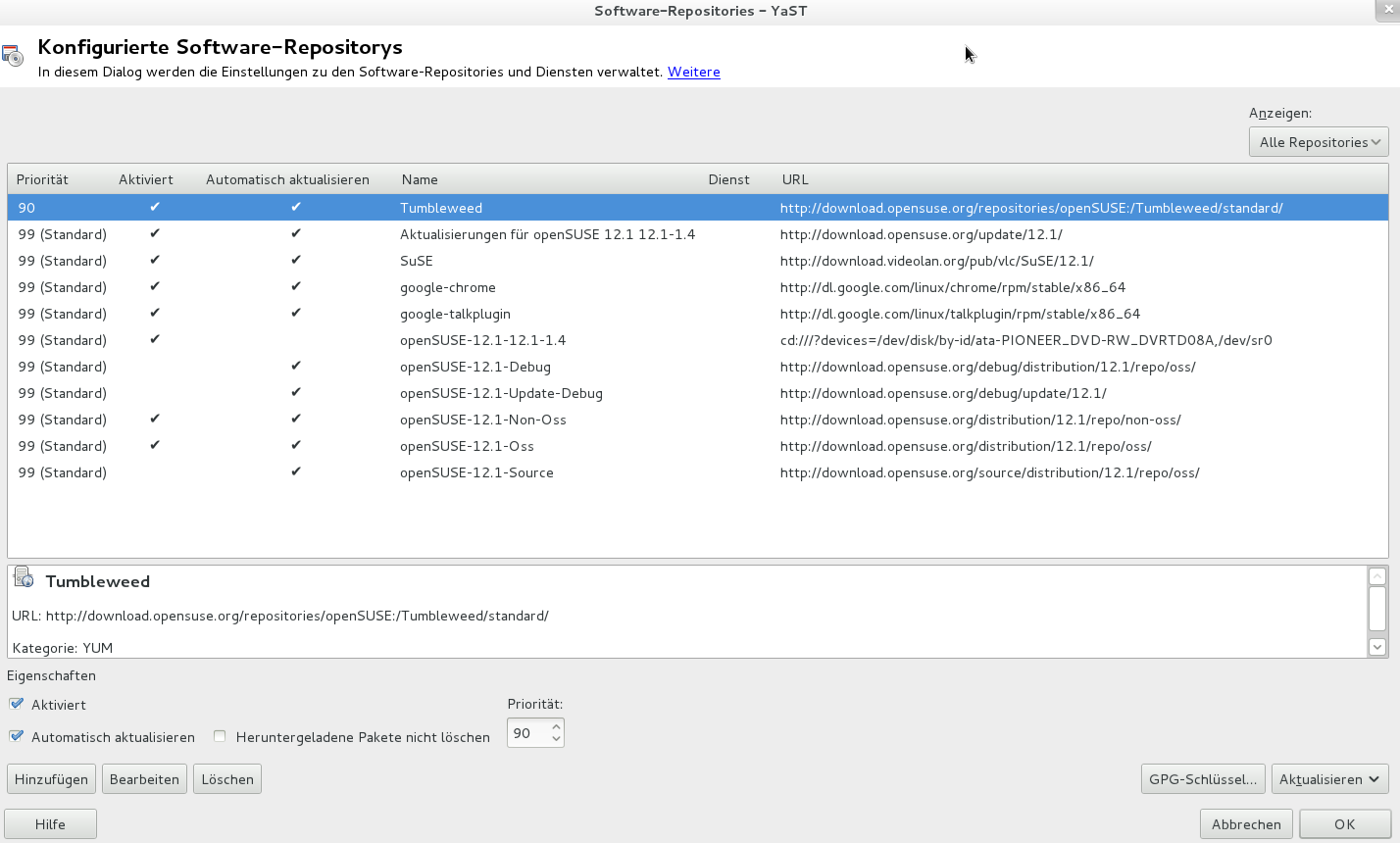
Task: Click the Löschen button
Action: pos(227,779)
